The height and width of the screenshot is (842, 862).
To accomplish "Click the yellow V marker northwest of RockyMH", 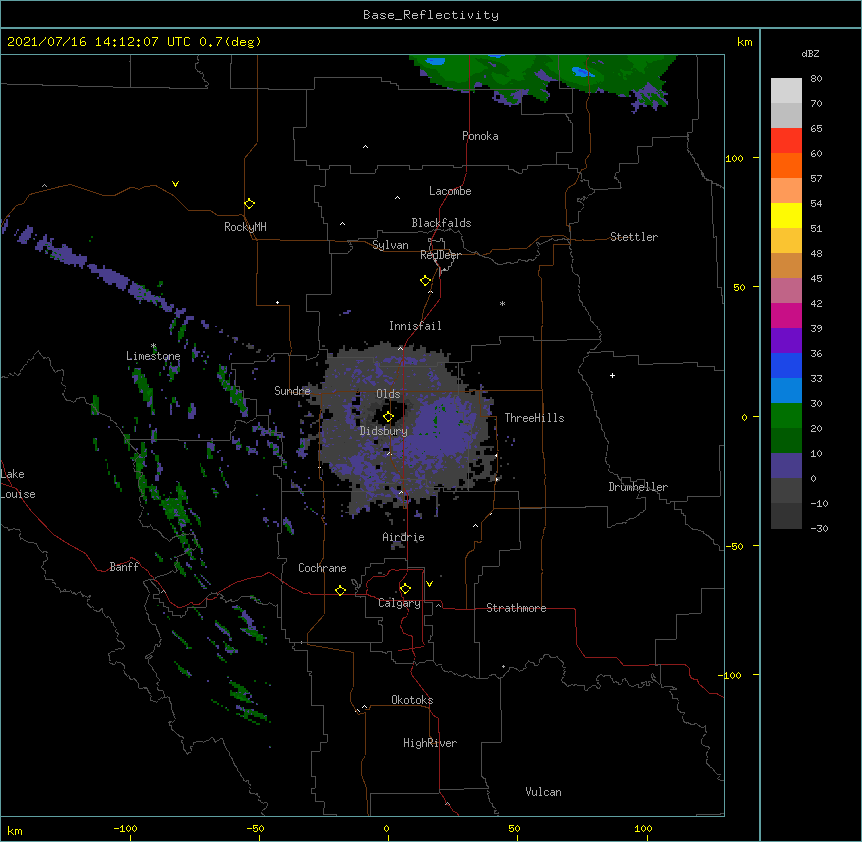I will click(x=175, y=184).
